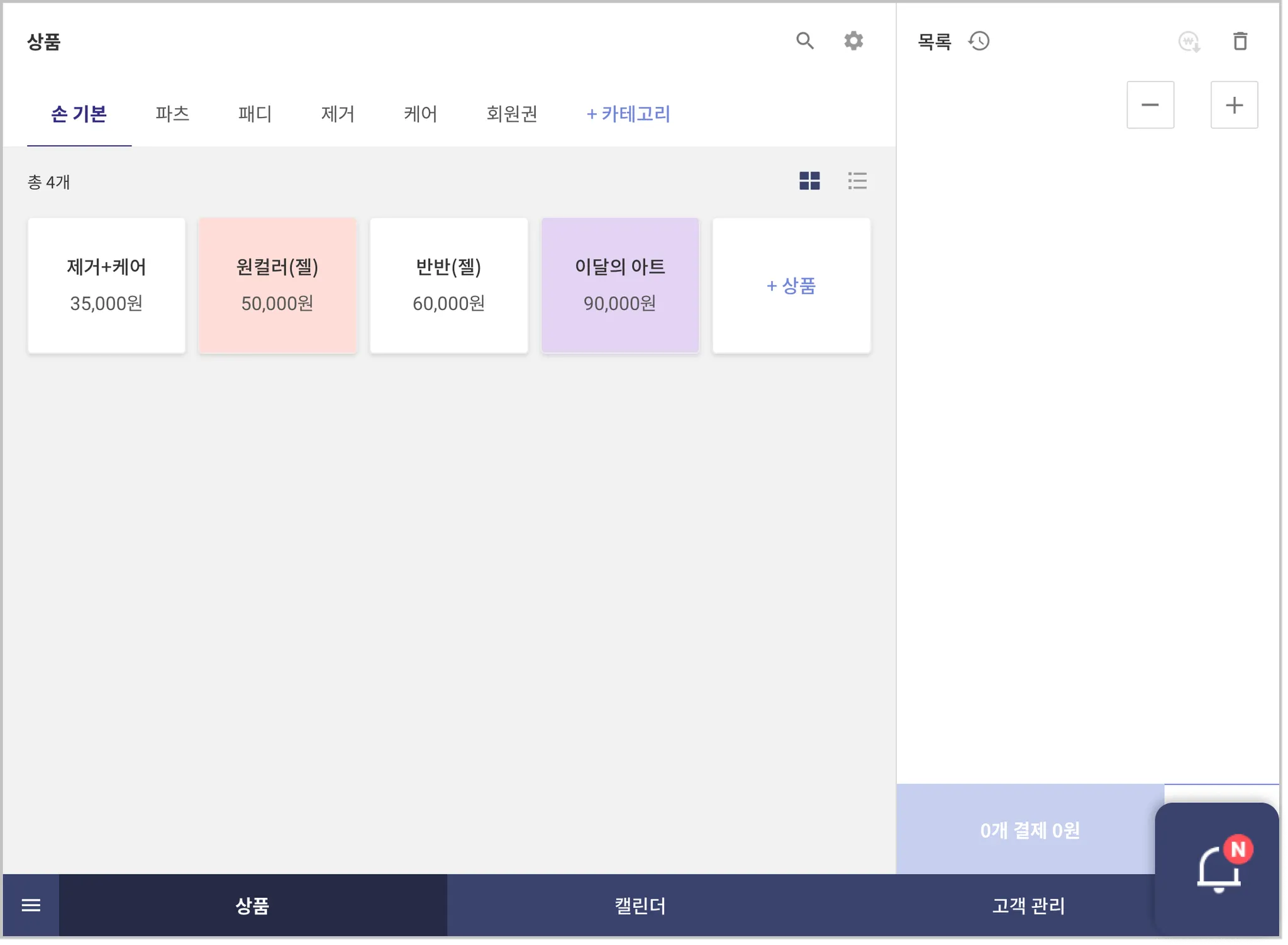Switch to grid view layout
The width and height of the screenshot is (1288, 945).
pyautogui.click(x=809, y=181)
